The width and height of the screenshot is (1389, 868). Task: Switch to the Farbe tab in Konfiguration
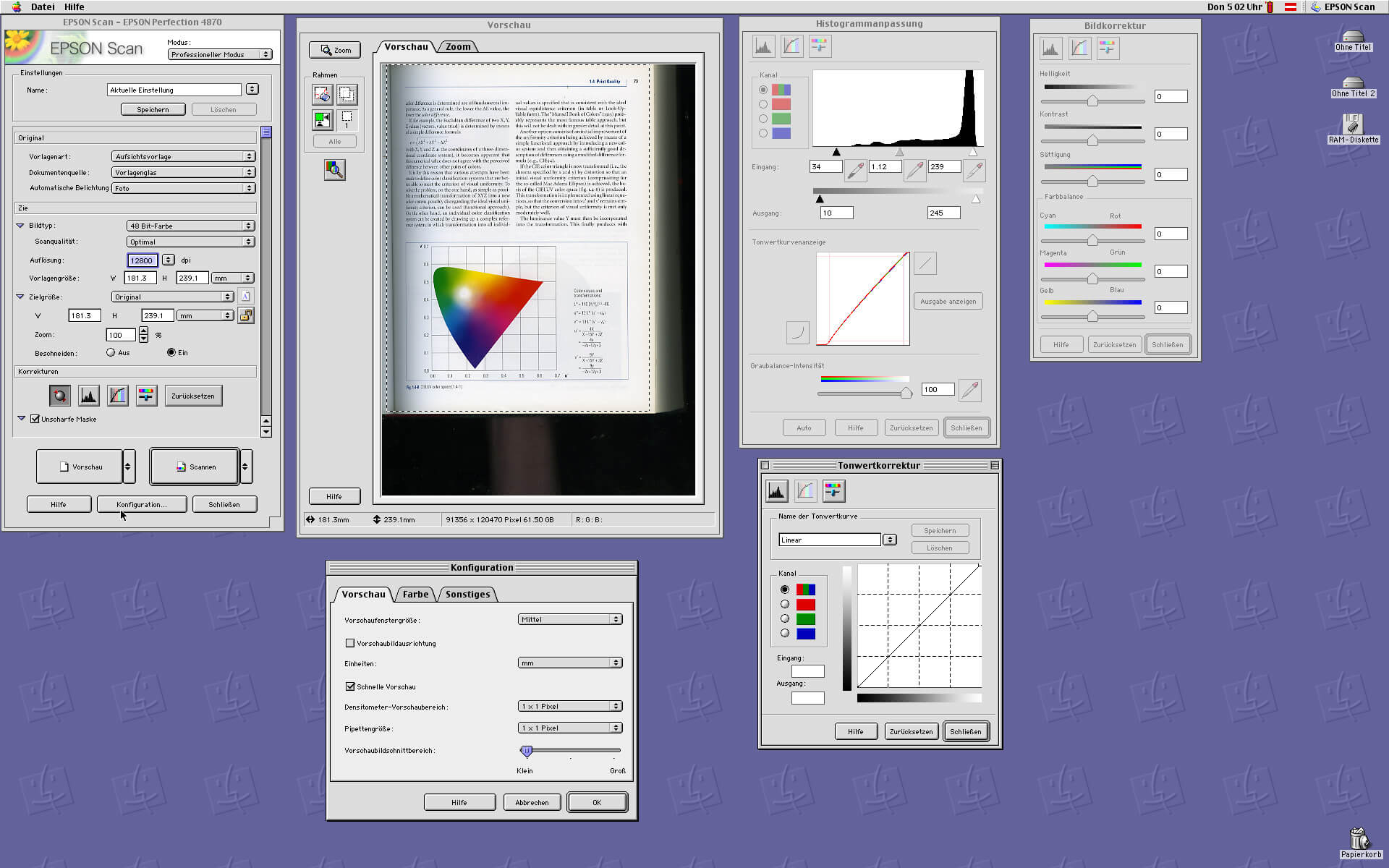click(415, 594)
